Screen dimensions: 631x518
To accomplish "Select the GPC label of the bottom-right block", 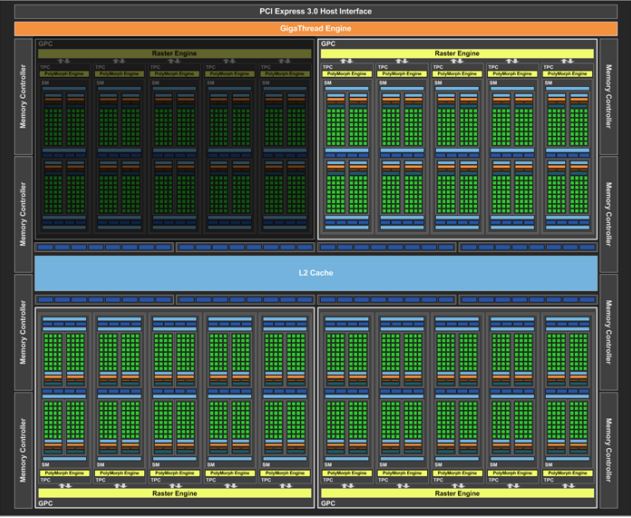I will point(328,503).
